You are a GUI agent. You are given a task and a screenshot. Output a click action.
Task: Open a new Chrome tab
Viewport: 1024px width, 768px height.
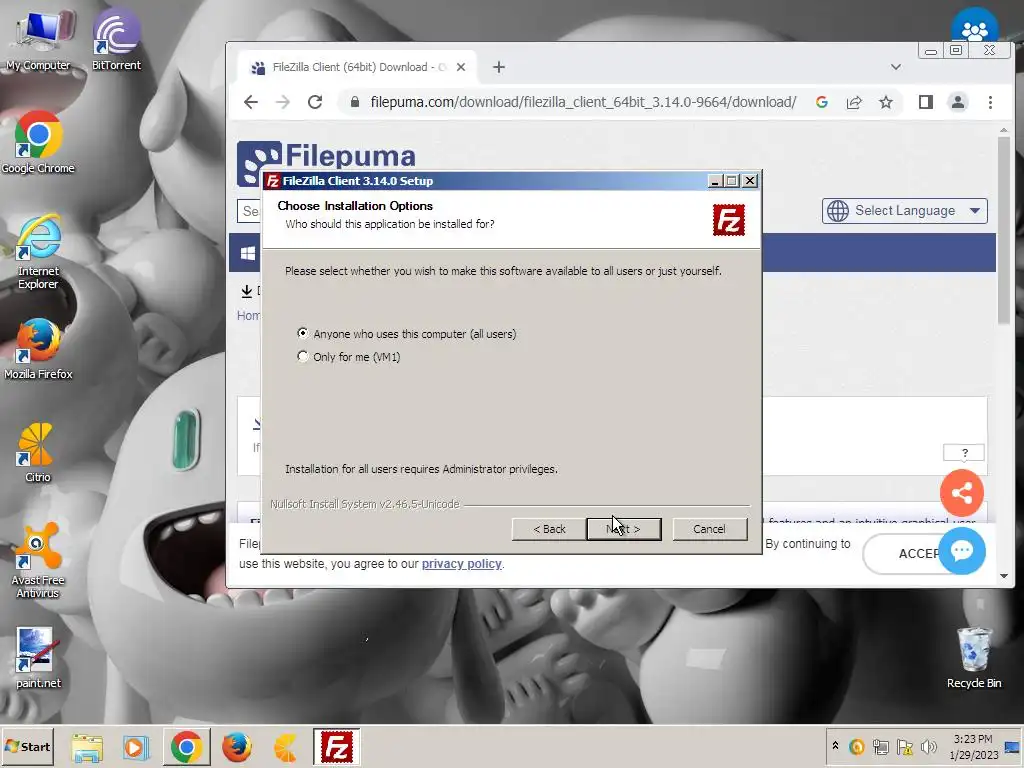[x=499, y=67]
